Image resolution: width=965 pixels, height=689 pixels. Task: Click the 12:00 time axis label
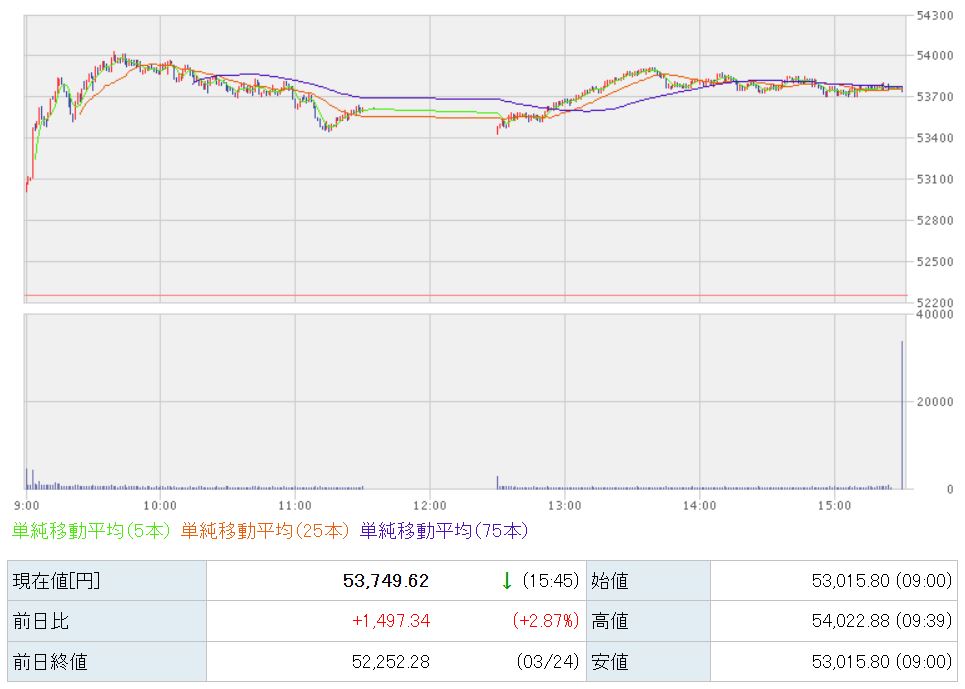[429, 504]
